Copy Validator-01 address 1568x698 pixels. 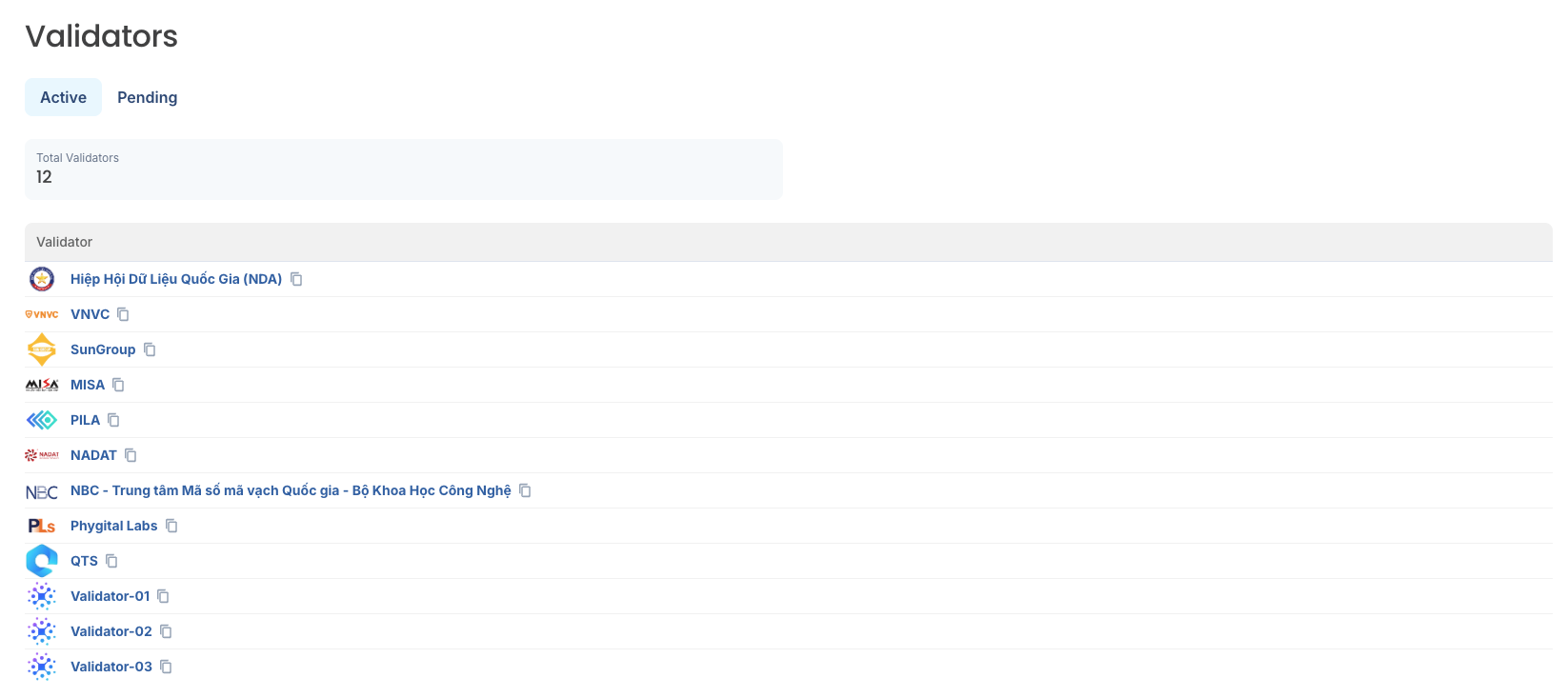163,596
